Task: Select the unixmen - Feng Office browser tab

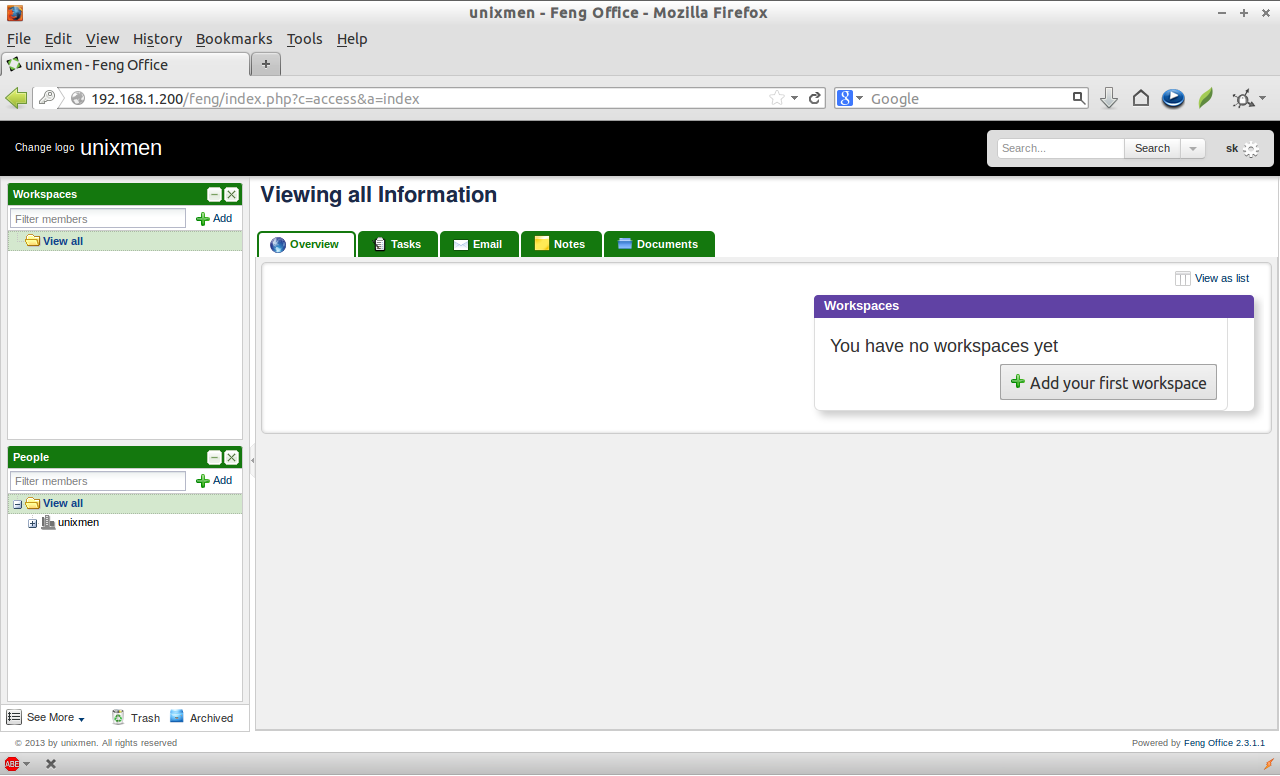Action: [x=125, y=64]
